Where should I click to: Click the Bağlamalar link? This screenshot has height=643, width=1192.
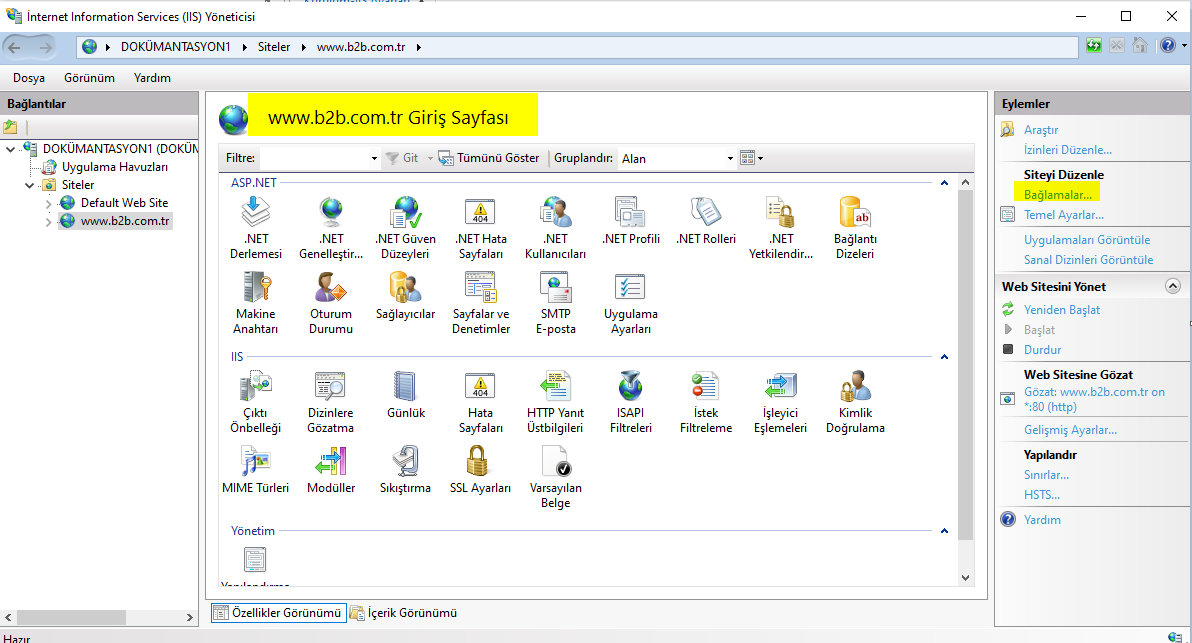click(x=1057, y=195)
